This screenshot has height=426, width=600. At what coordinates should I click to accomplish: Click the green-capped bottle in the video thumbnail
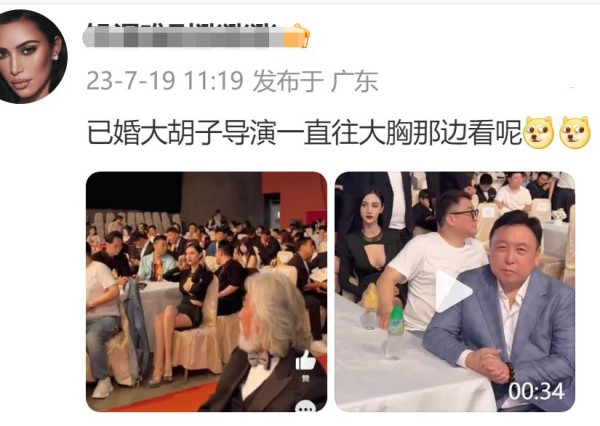click(394, 332)
